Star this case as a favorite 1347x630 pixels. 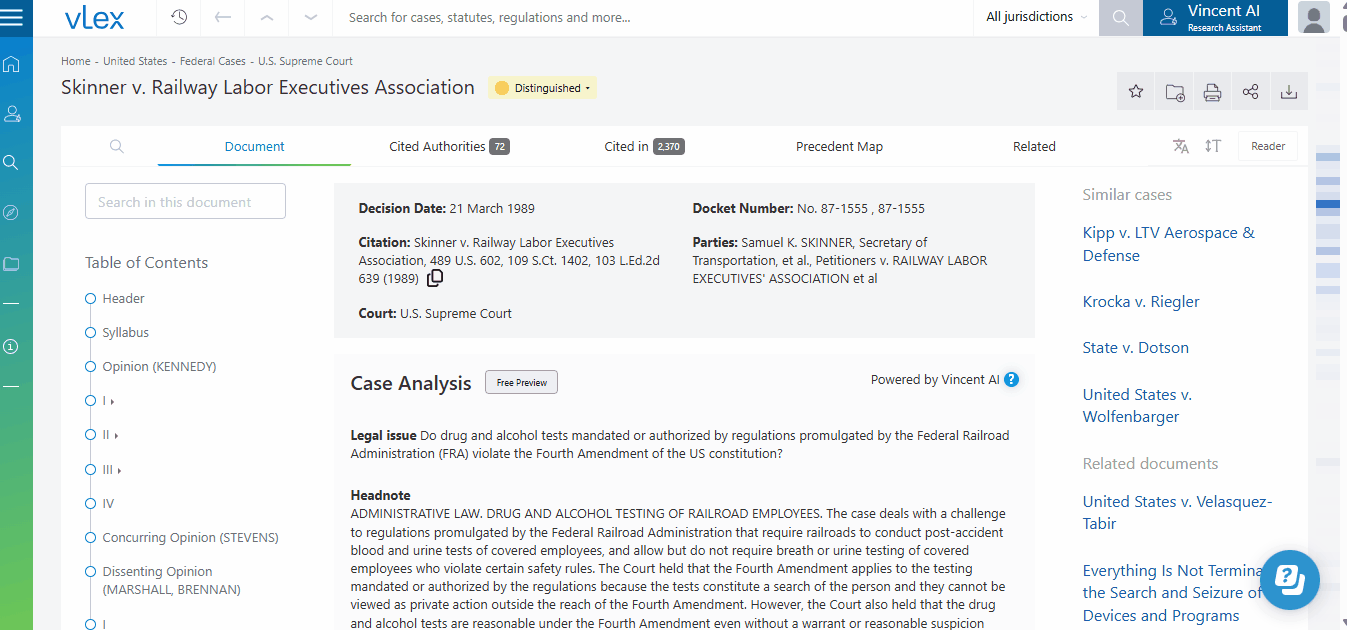tap(1136, 92)
